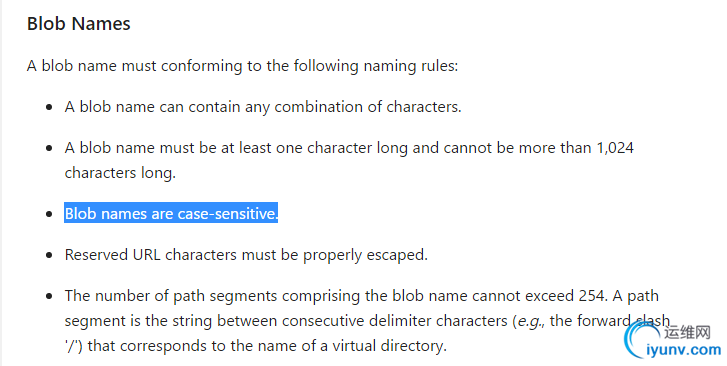
Task: Click the sentence 'A blob name must conforming'
Action: (134, 66)
